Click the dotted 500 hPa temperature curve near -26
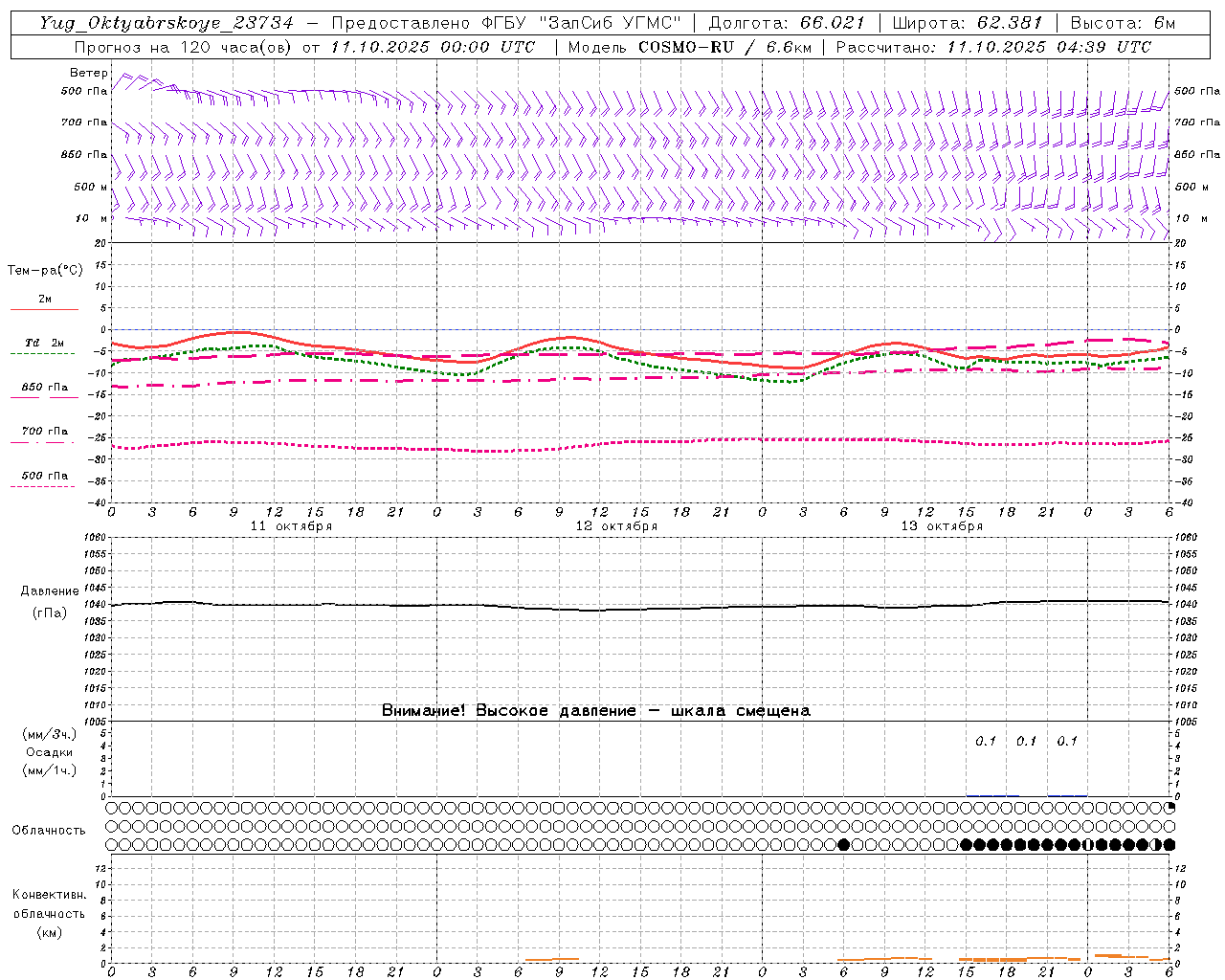 click(641, 443)
